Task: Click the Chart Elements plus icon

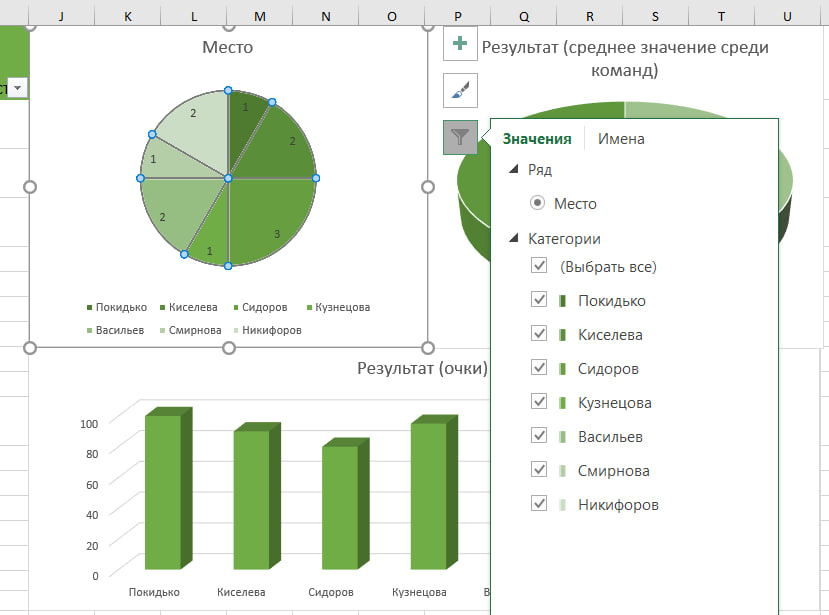Action: 460,44
